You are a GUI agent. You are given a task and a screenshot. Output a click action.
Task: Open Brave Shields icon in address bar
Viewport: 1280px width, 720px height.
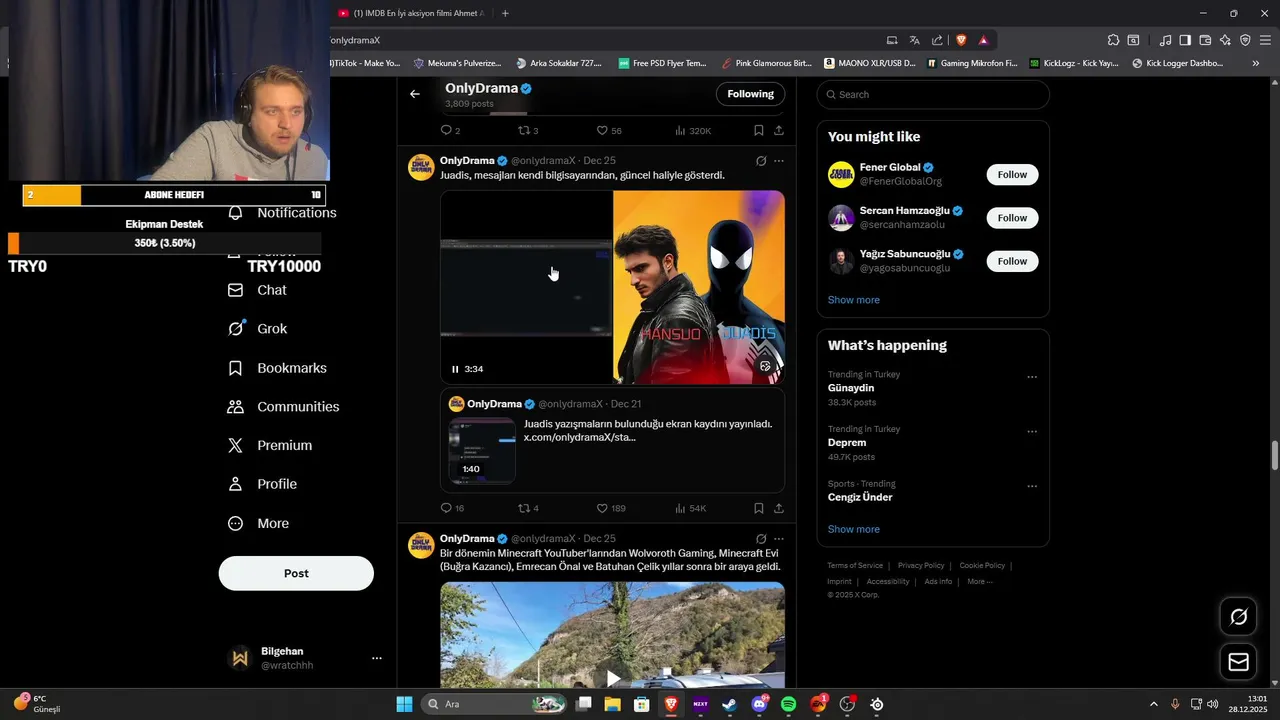tap(962, 40)
